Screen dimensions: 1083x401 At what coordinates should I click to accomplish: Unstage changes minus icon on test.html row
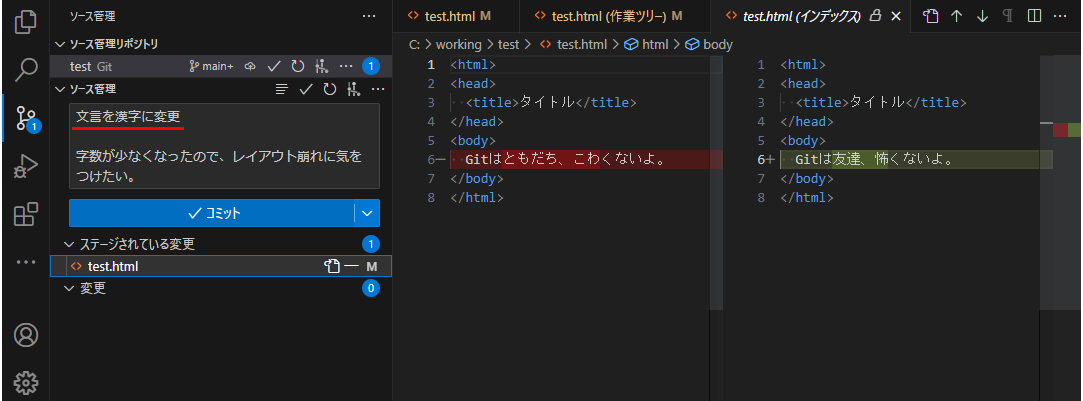tap(352, 266)
